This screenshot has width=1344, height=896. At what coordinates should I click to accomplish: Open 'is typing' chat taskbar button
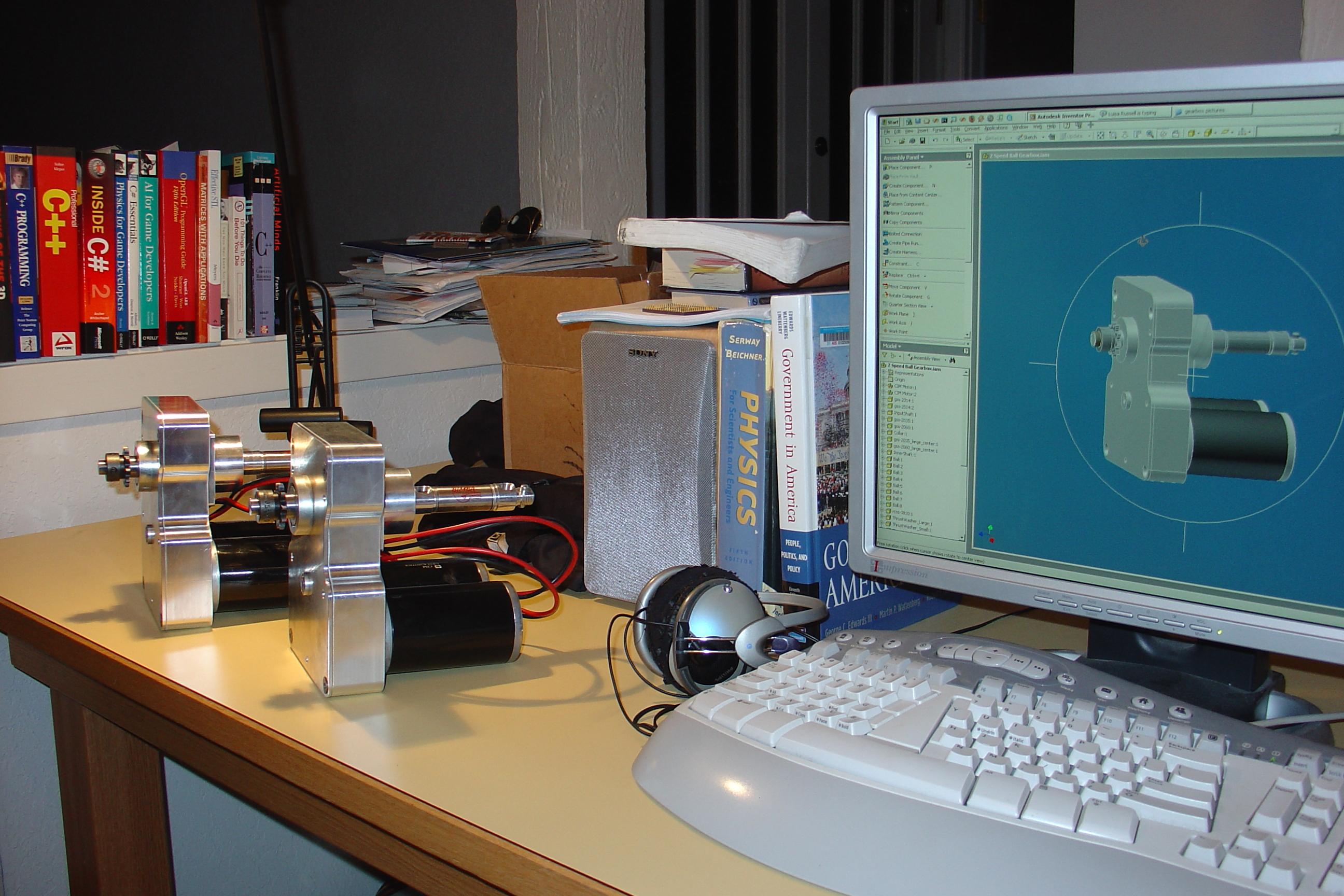pyautogui.click(x=1136, y=113)
